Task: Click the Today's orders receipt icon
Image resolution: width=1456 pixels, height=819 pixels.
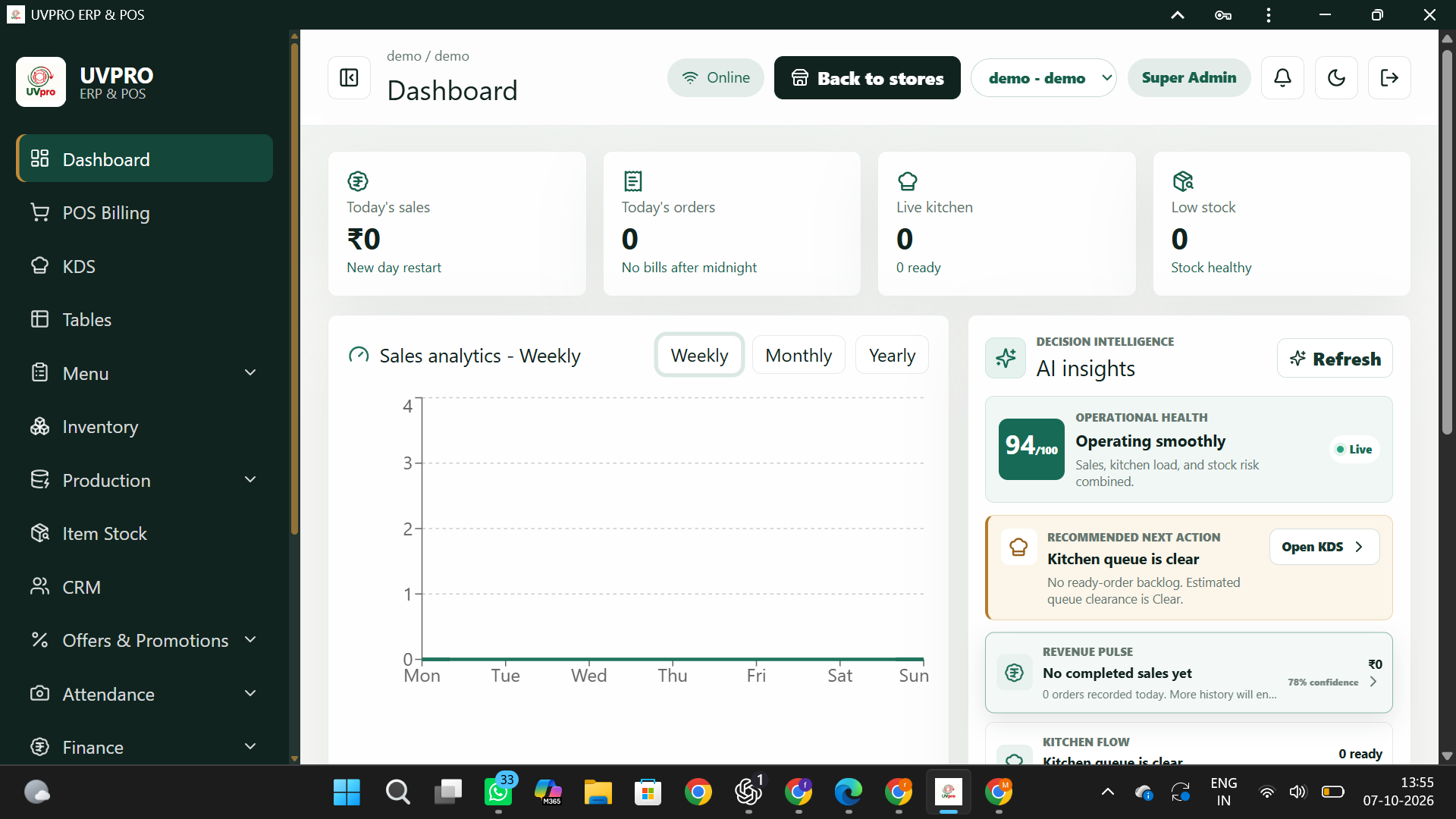Action: click(x=632, y=181)
